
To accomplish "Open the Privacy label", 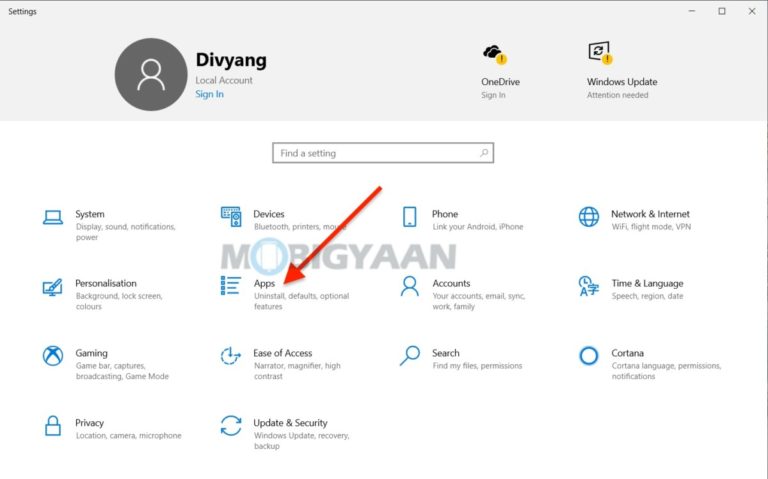I will point(89,423).
